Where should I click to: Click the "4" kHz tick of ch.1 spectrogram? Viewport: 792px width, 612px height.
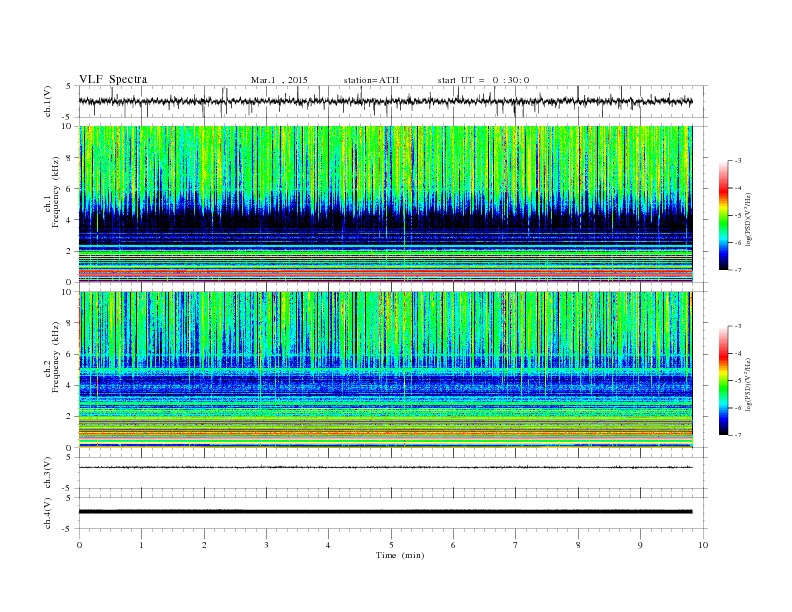pyautogui.click(x=69, y=220)
